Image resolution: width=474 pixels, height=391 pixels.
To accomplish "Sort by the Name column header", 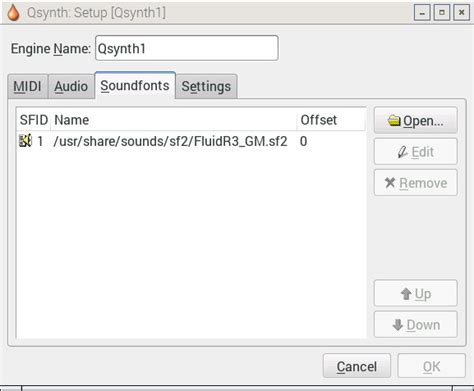I will click(x=173, y=120).
